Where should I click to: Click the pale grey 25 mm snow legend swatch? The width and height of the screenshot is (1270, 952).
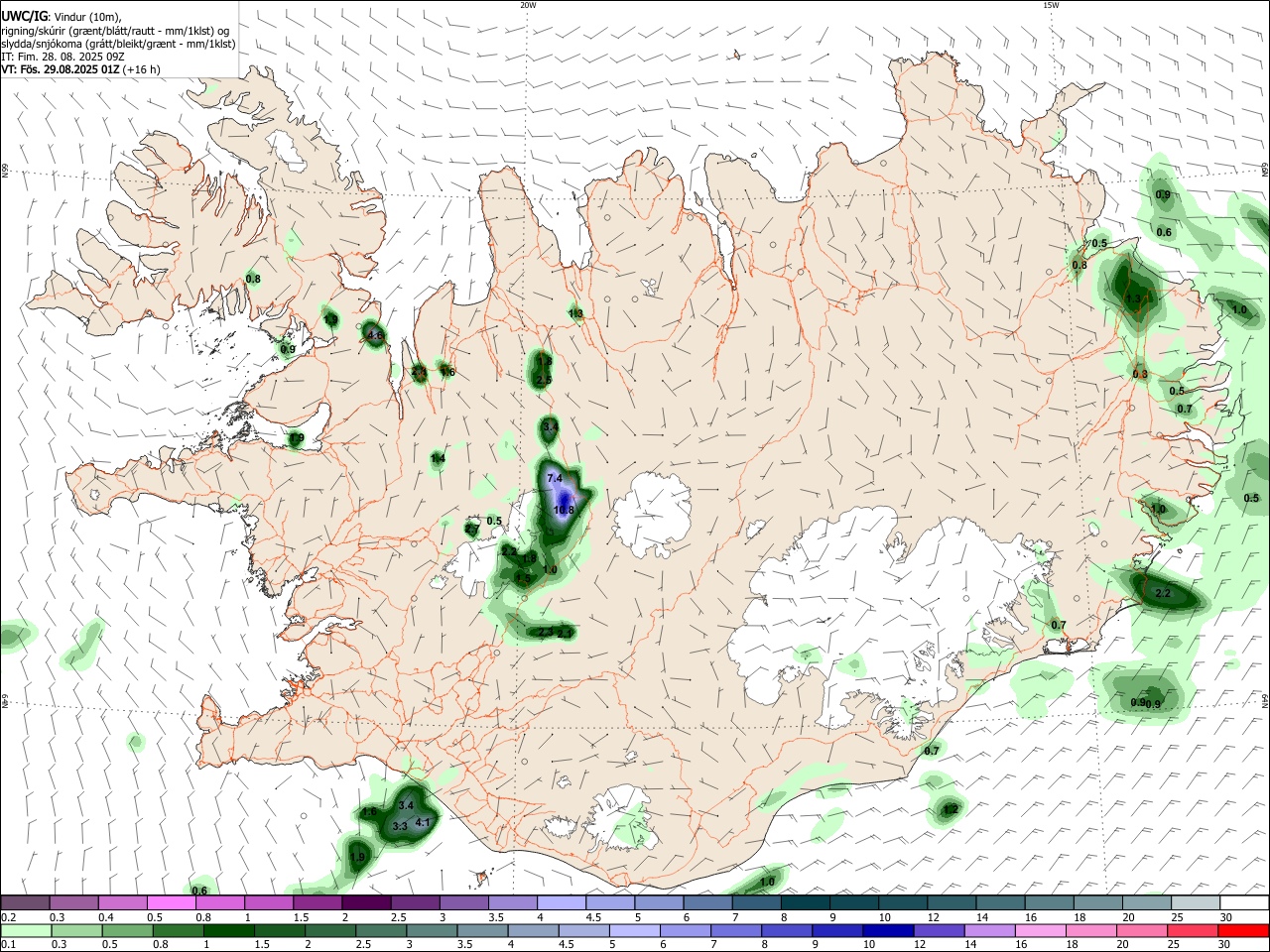tap(1195, 902)
